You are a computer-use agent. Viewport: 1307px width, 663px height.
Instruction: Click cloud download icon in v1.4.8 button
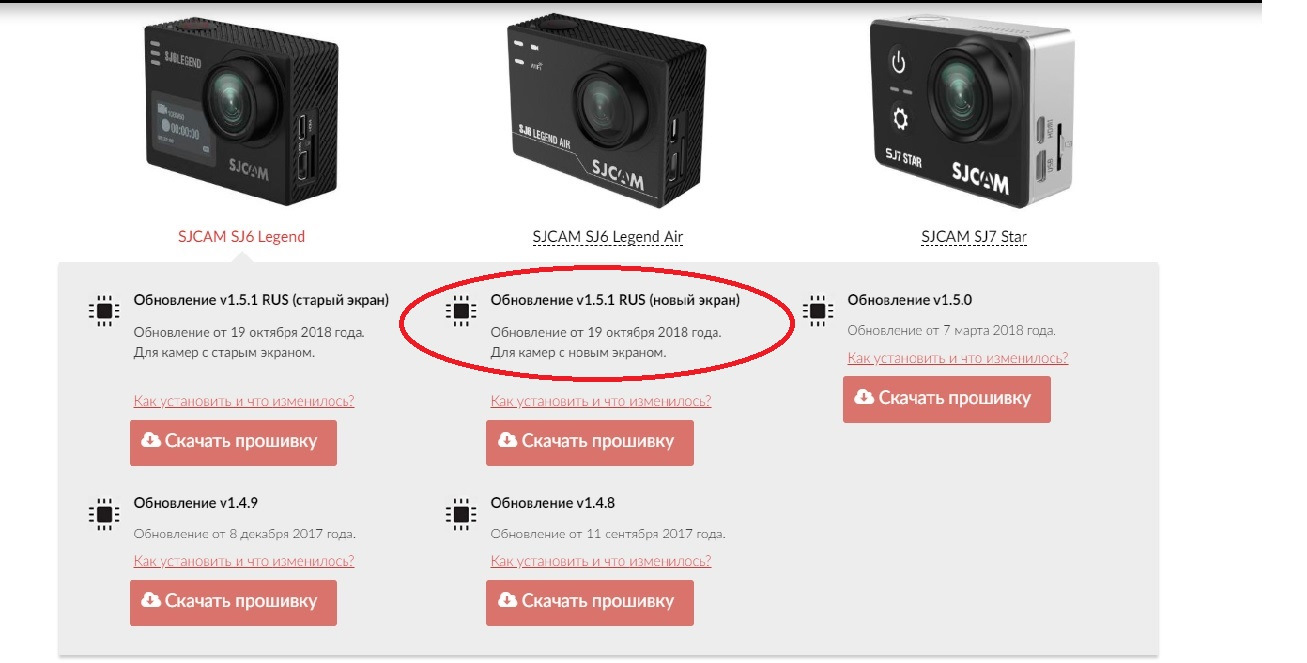pyautogui.click(x=508, y=600)
